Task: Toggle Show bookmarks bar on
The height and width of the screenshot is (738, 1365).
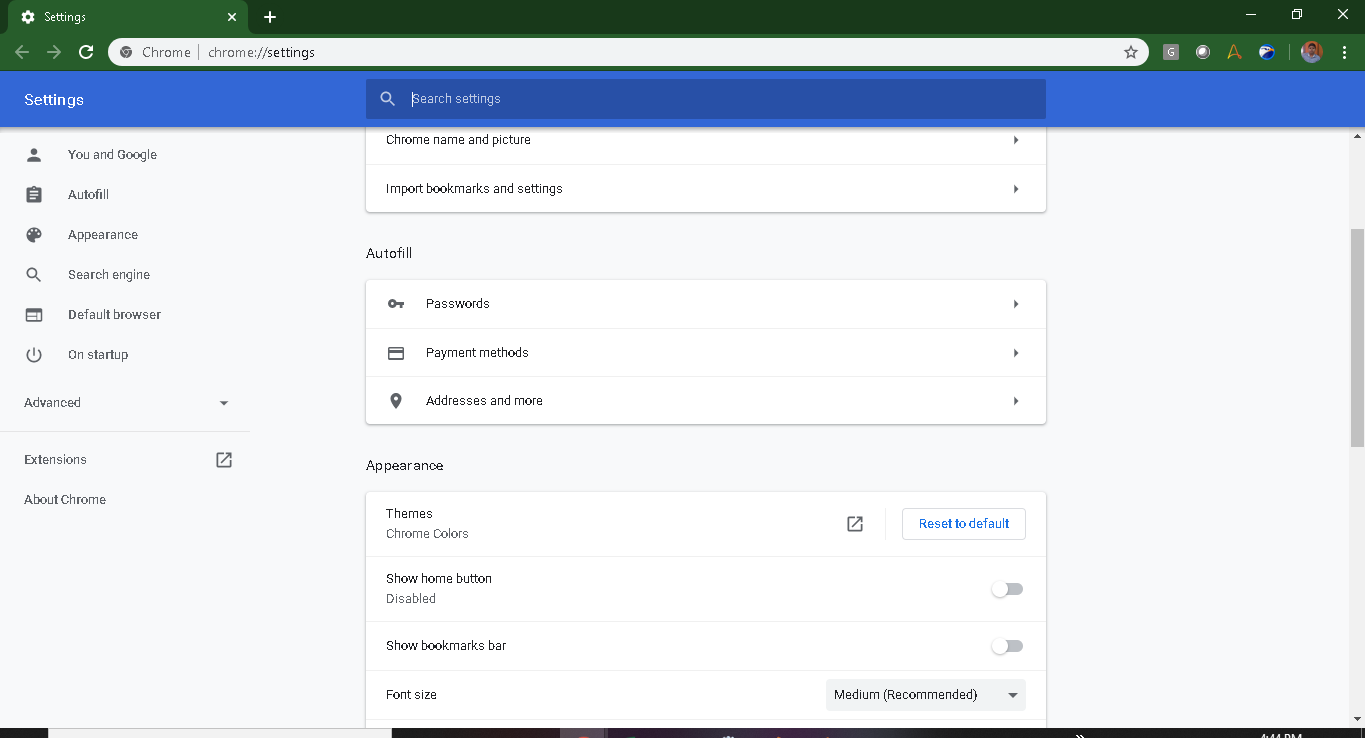Action: tap(1007, 646)
